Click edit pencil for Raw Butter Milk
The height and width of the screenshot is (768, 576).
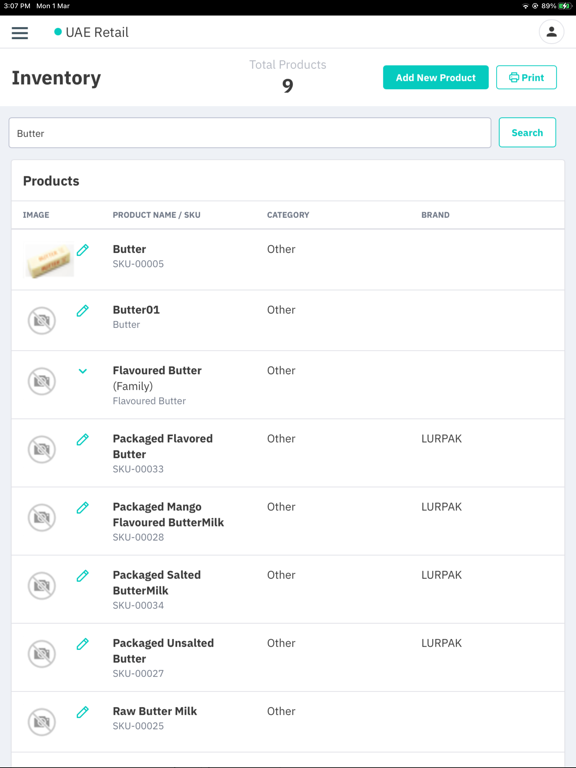(x=83, y=712)
